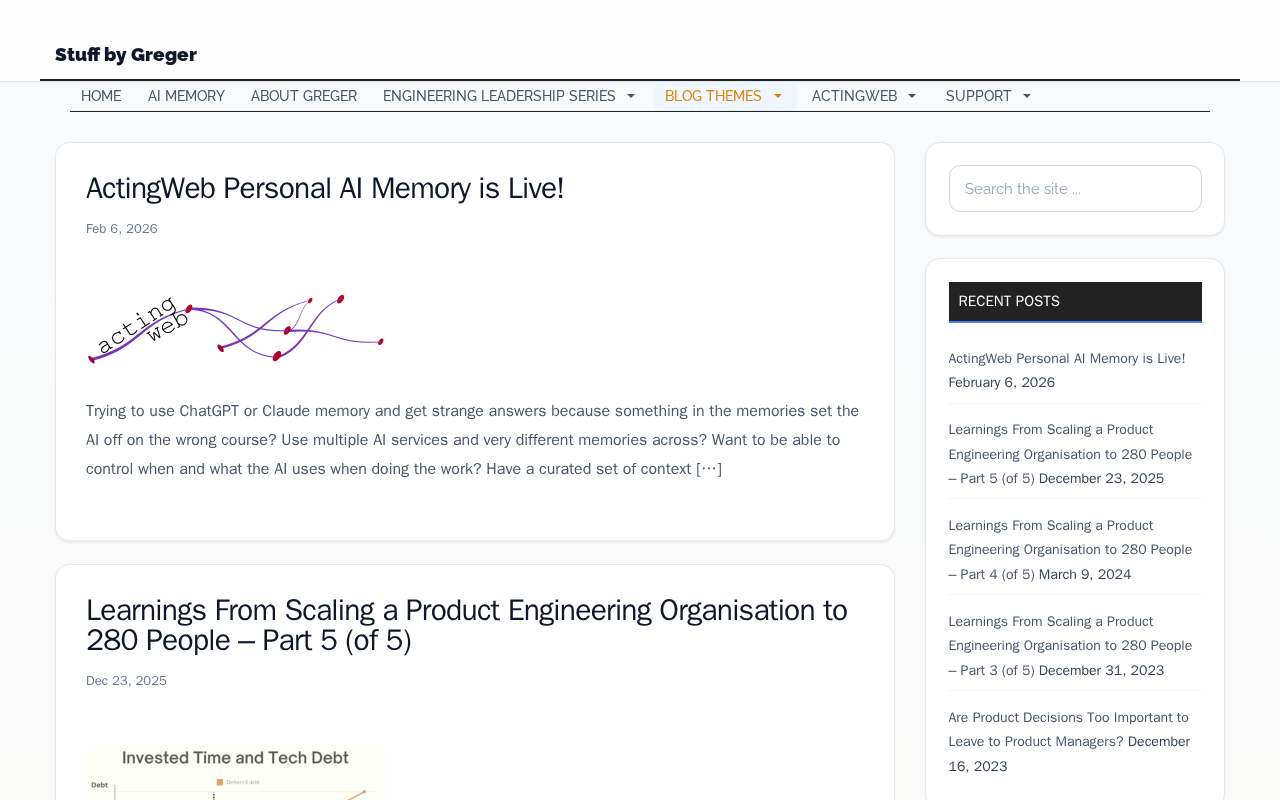This screenshot has height=800, width=1280.
Task: Open recent post Part 4 (of 5)
Action: [x=1070, y=549]
